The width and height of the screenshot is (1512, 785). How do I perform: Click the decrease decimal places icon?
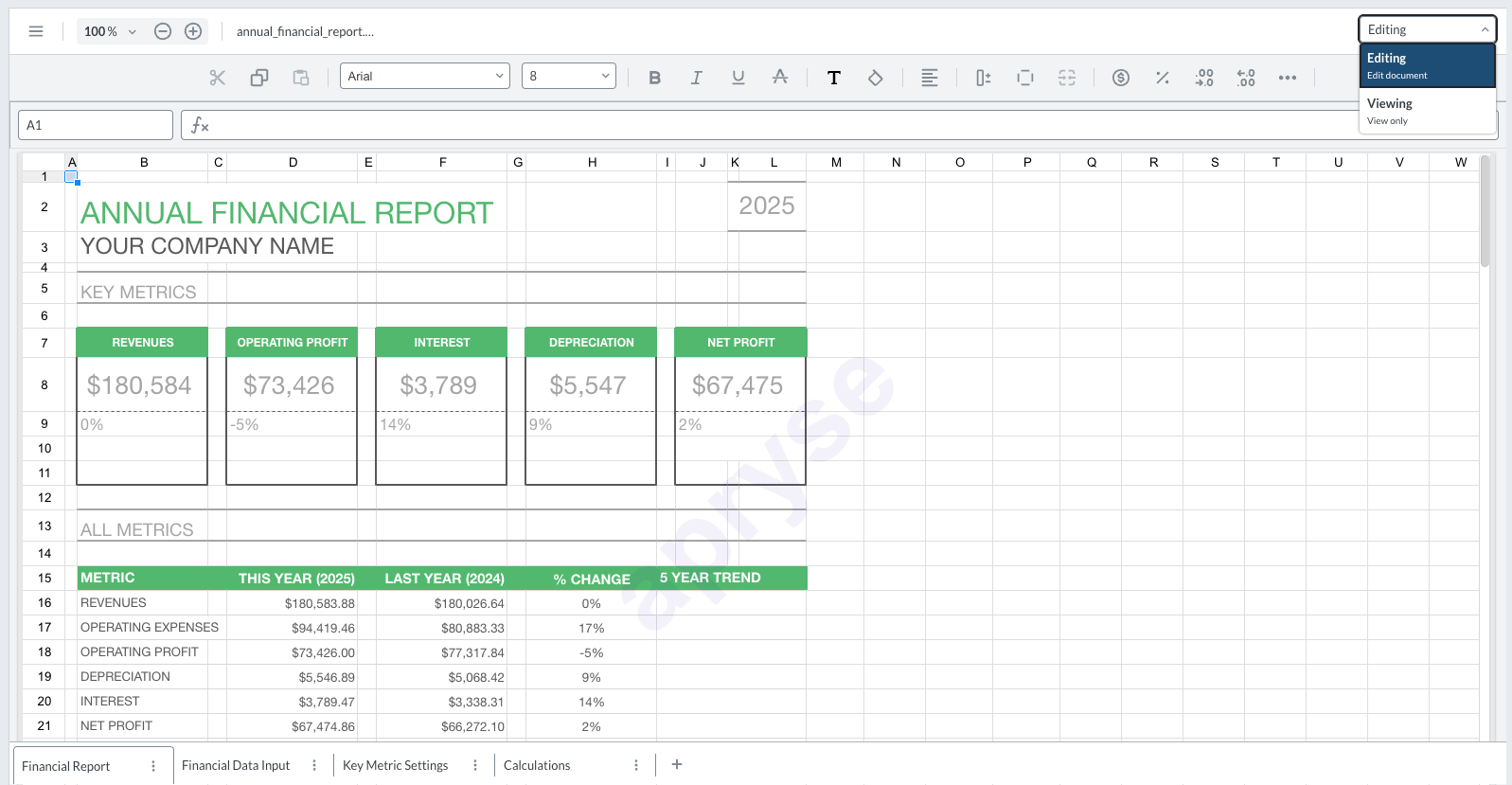[1204, 78]
